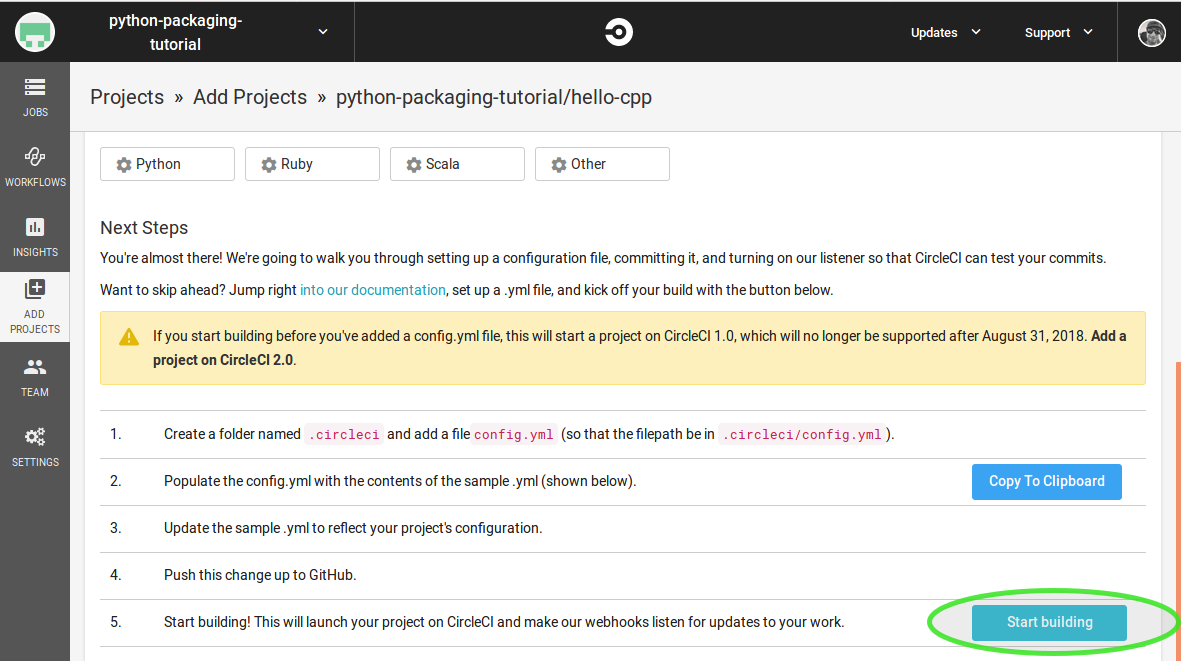1181x661 pixels.
Task: Open your user avatar profile picture
Action: pos(1151,31)
